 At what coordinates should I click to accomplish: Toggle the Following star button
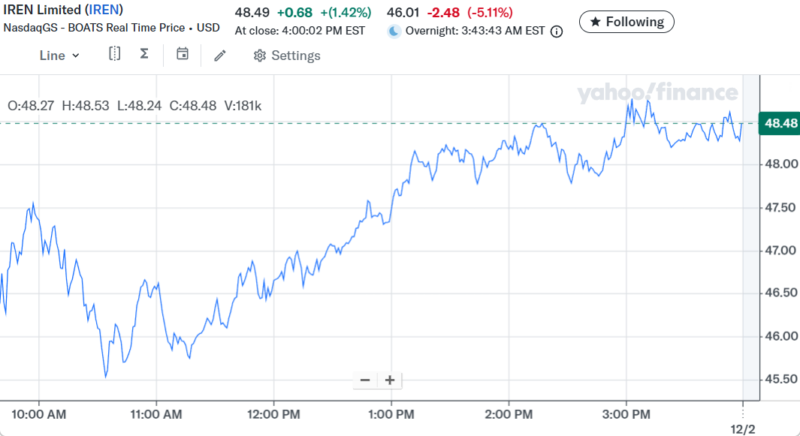point(627,21)
